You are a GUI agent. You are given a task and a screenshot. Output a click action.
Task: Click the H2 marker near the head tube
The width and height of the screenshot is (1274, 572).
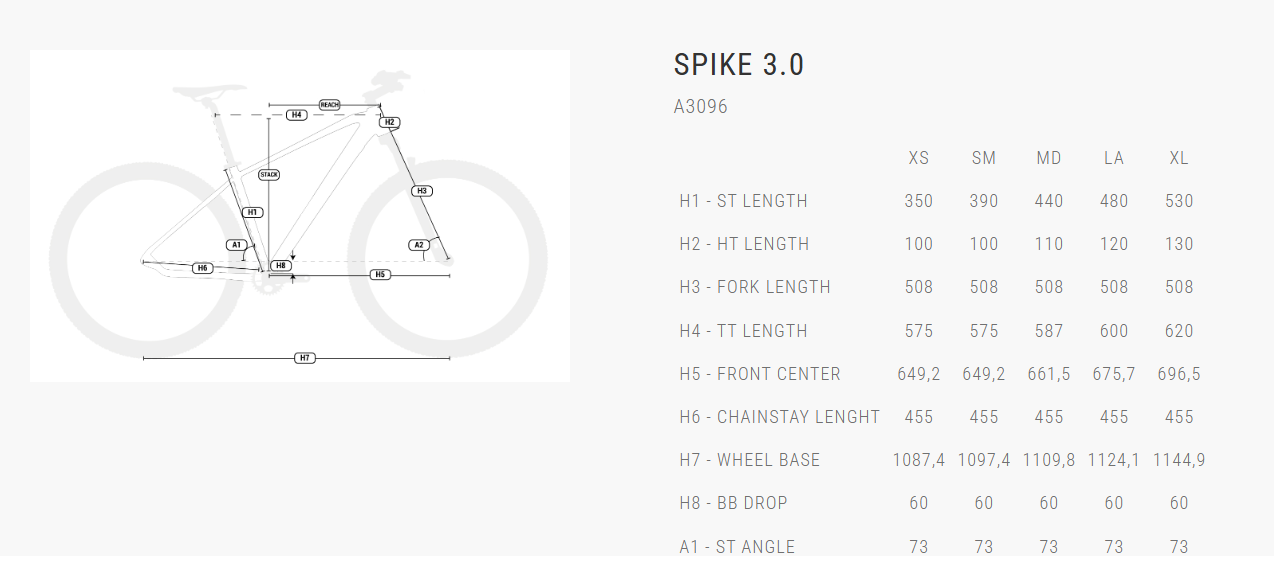(390, 123)
